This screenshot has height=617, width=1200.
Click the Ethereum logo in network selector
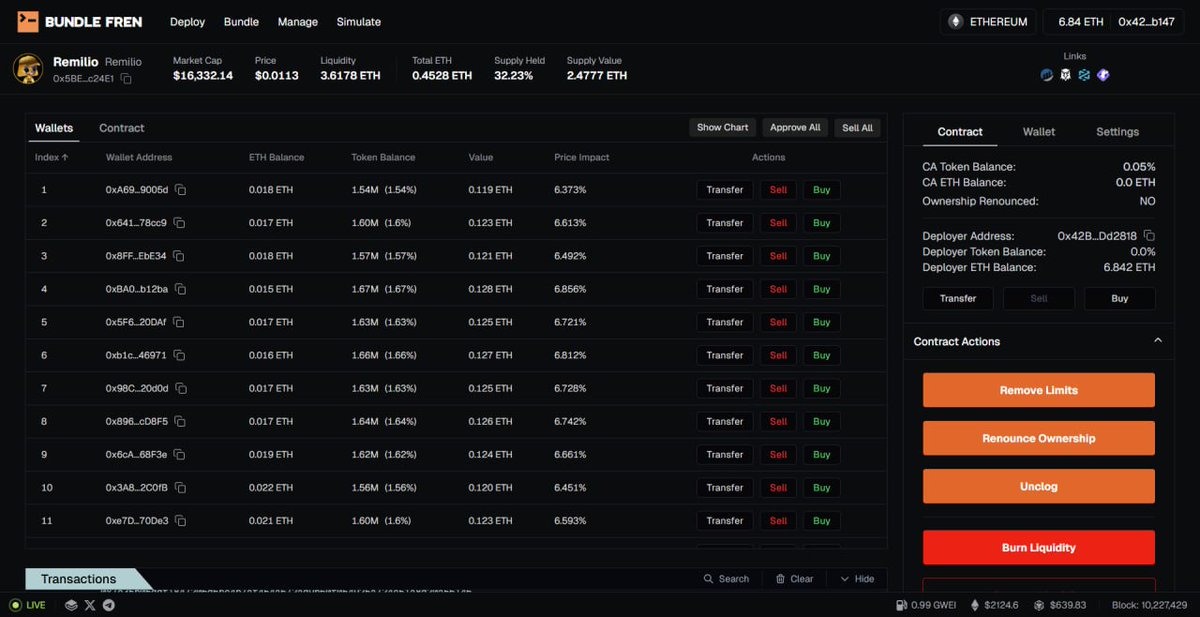coord(955,21)
